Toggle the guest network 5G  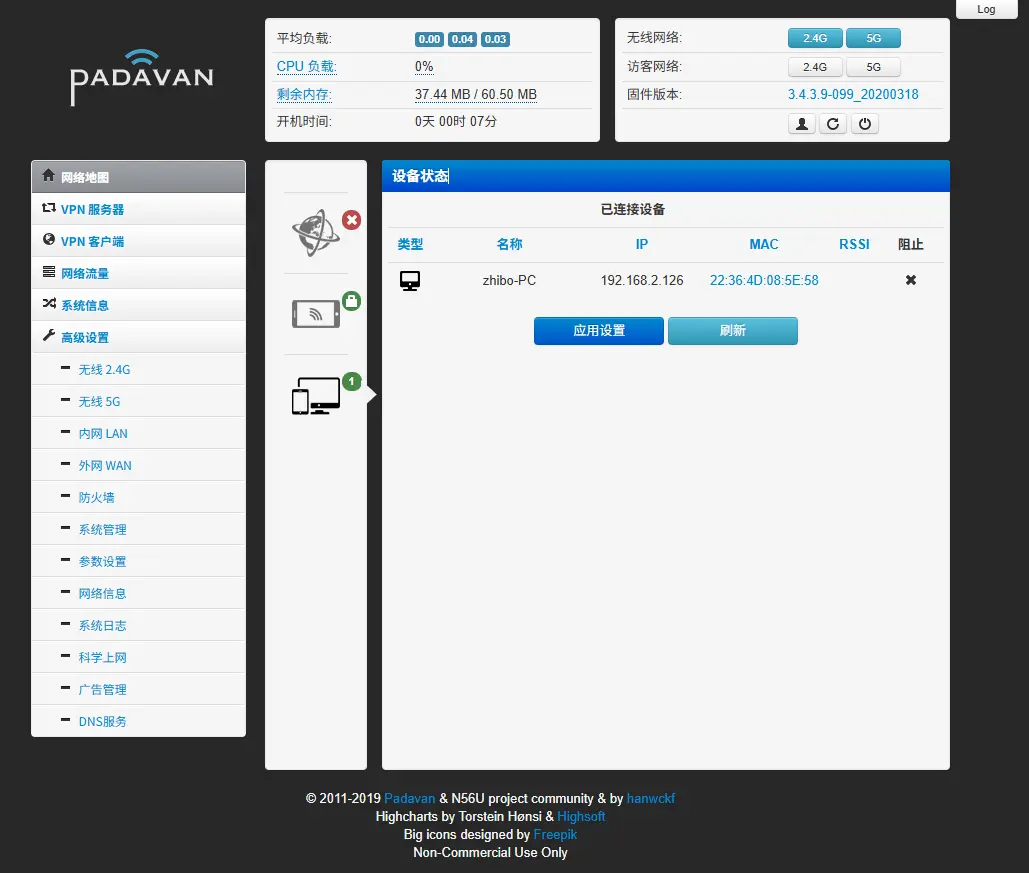click(873, 67)
